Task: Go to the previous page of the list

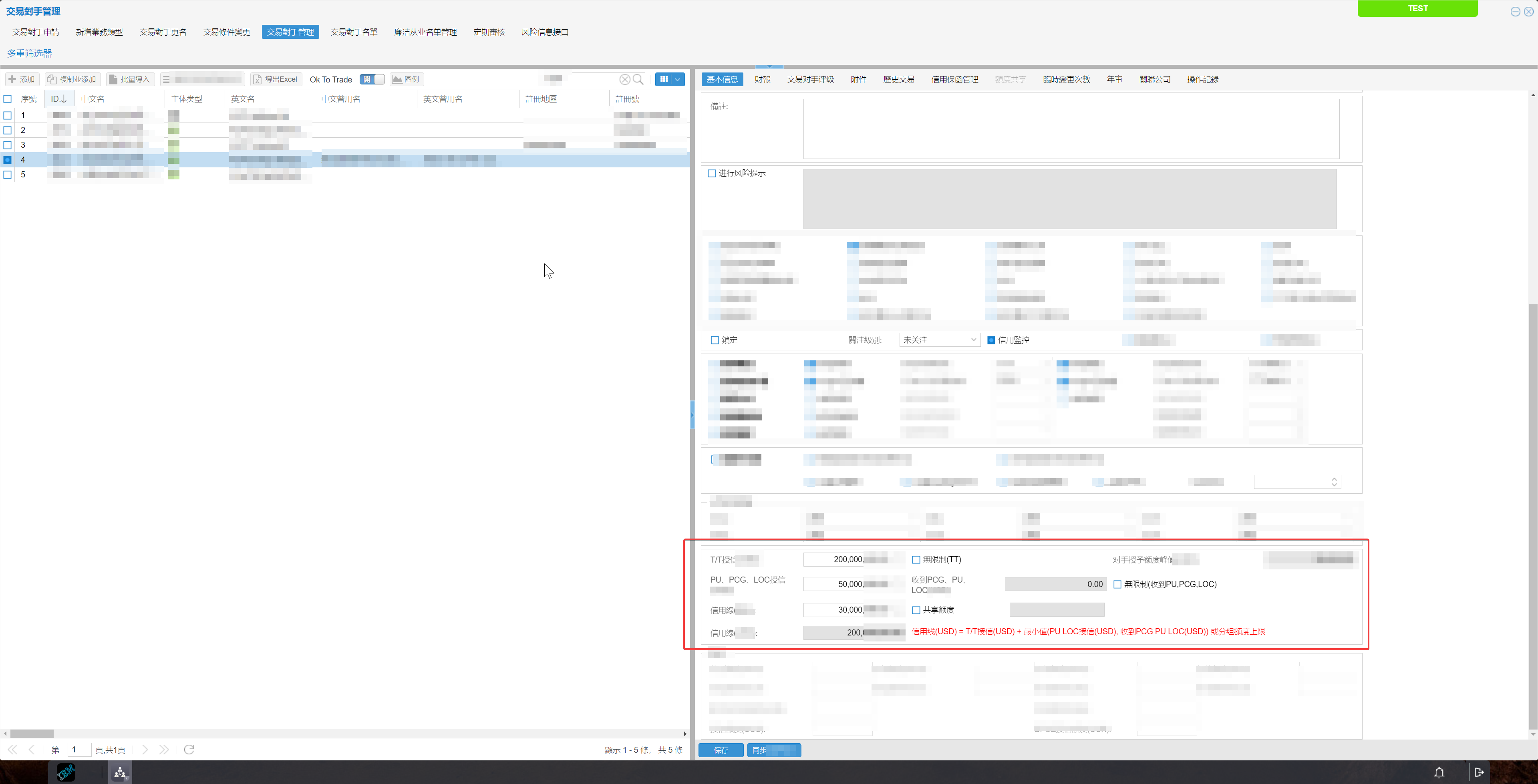Action: point(32,750)
